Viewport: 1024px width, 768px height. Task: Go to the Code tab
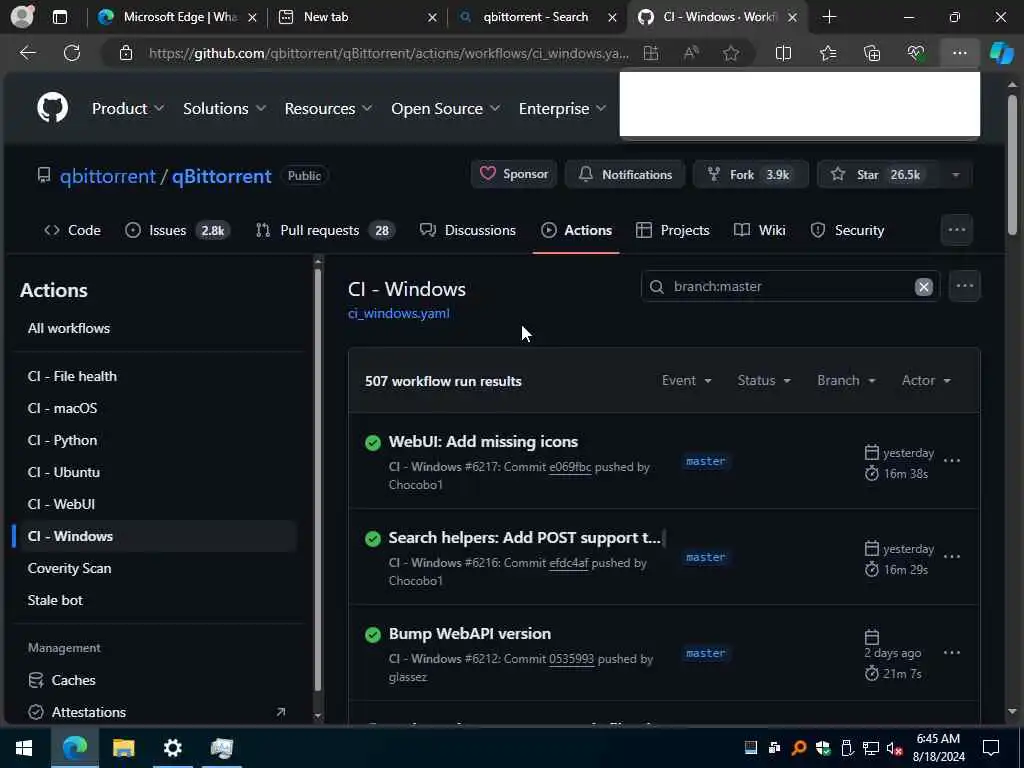click(72, 230)
